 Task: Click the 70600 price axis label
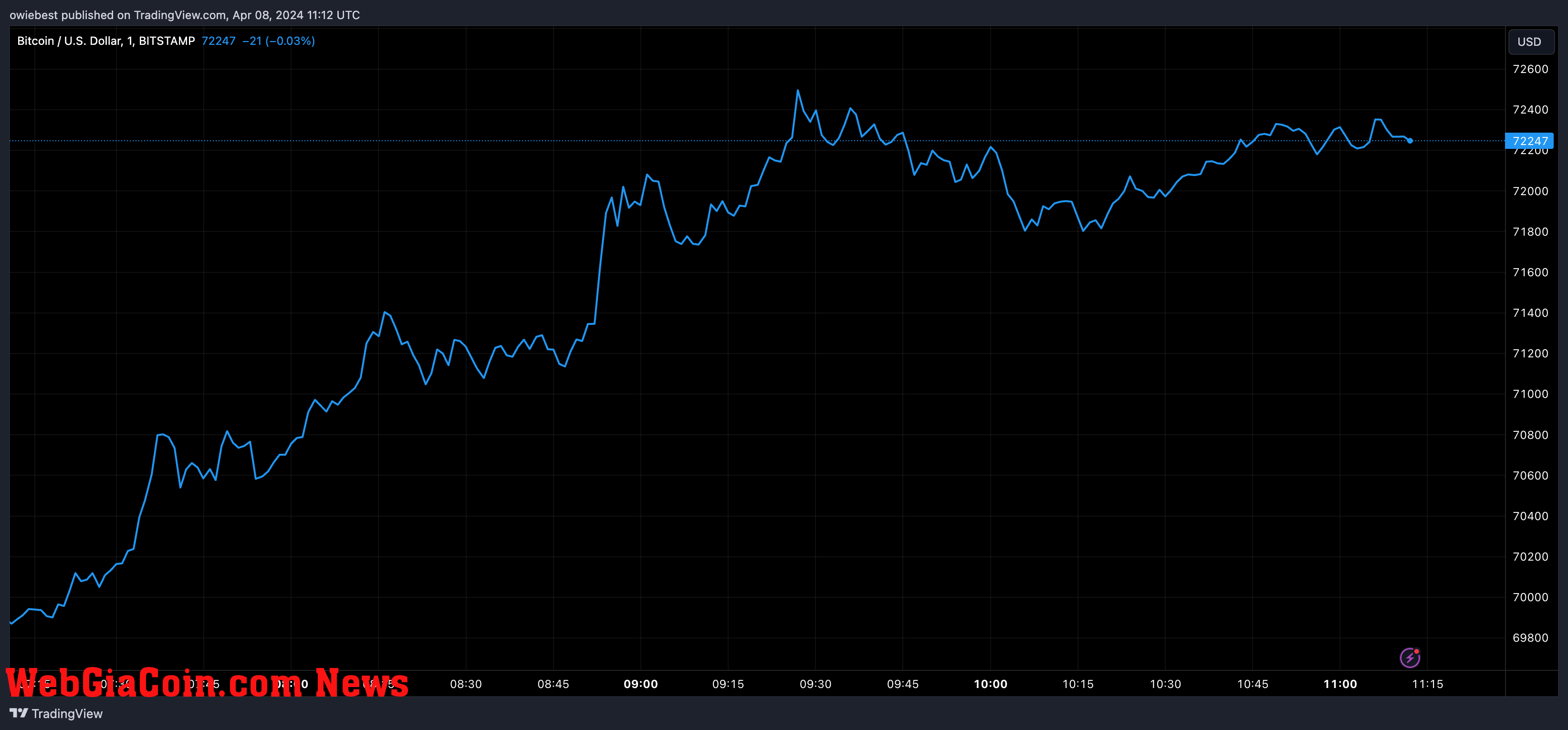[1530, 476]
